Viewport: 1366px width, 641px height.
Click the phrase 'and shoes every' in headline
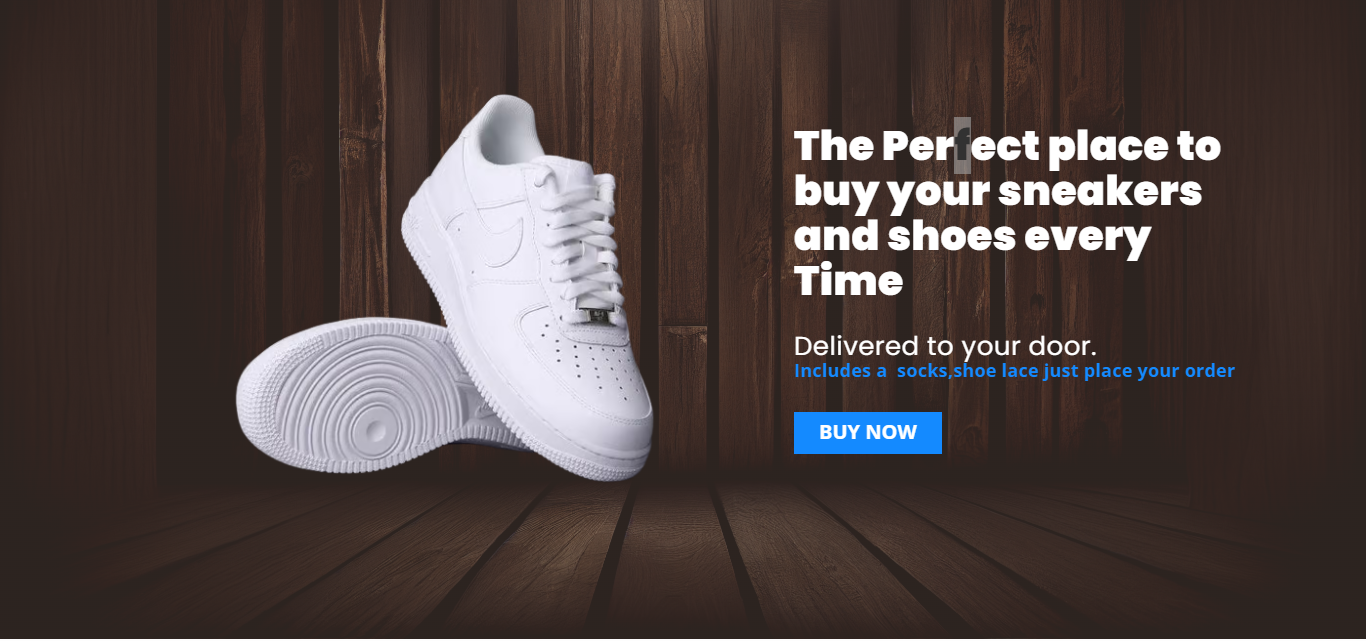point(972,237)
